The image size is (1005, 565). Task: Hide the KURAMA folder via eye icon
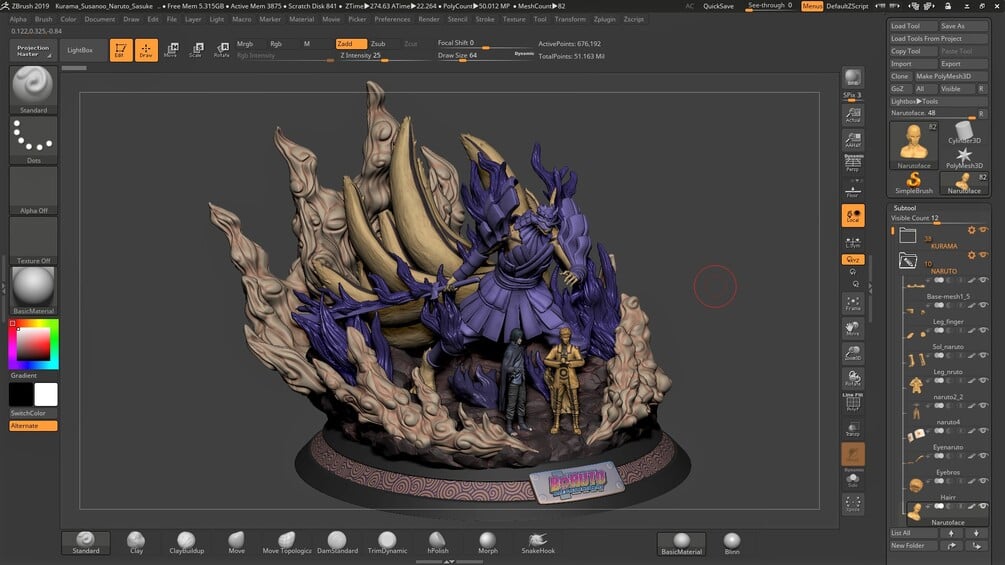[x=984, y=229]
